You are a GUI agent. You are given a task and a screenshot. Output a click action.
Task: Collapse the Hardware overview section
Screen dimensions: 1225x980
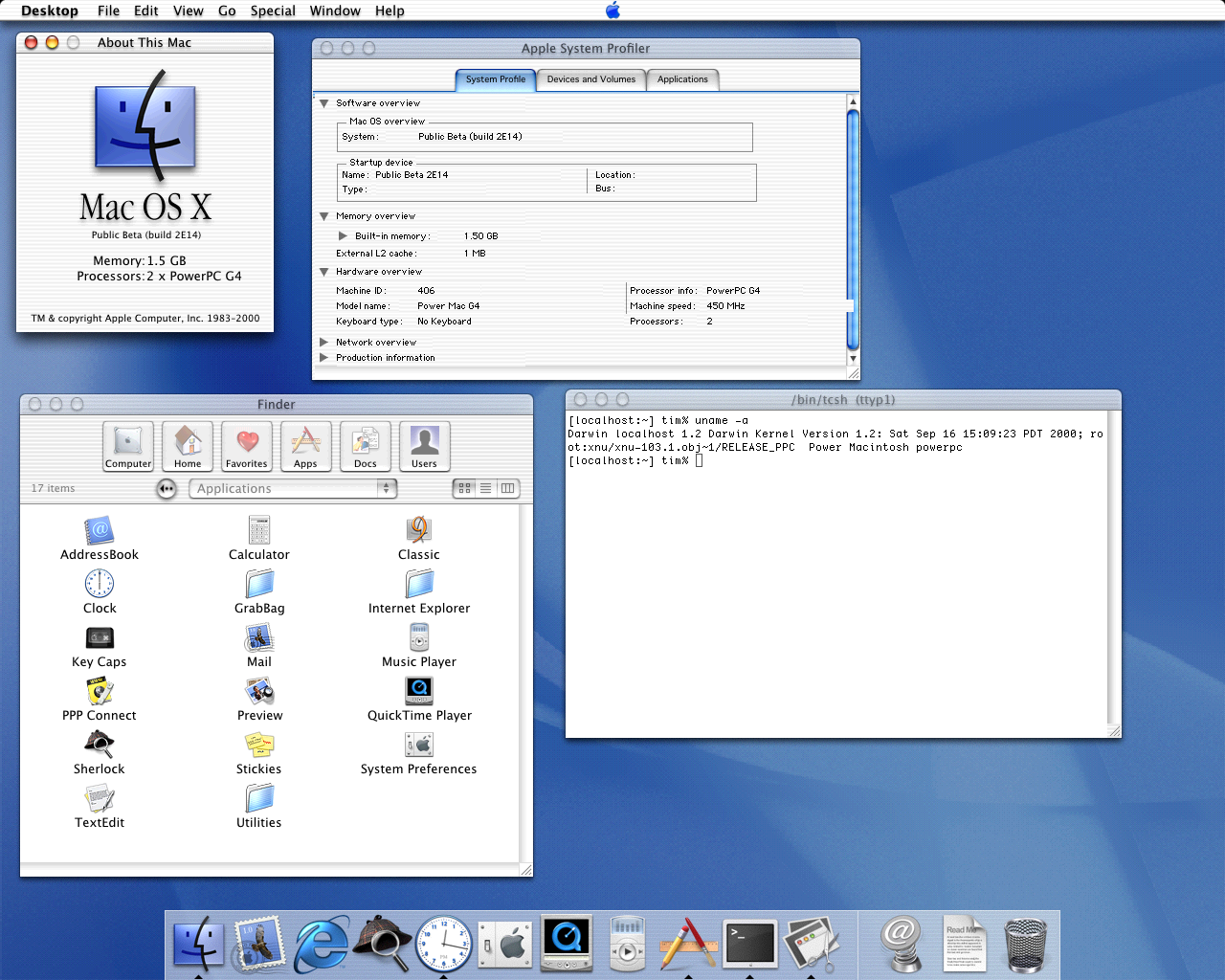(324, 272)
